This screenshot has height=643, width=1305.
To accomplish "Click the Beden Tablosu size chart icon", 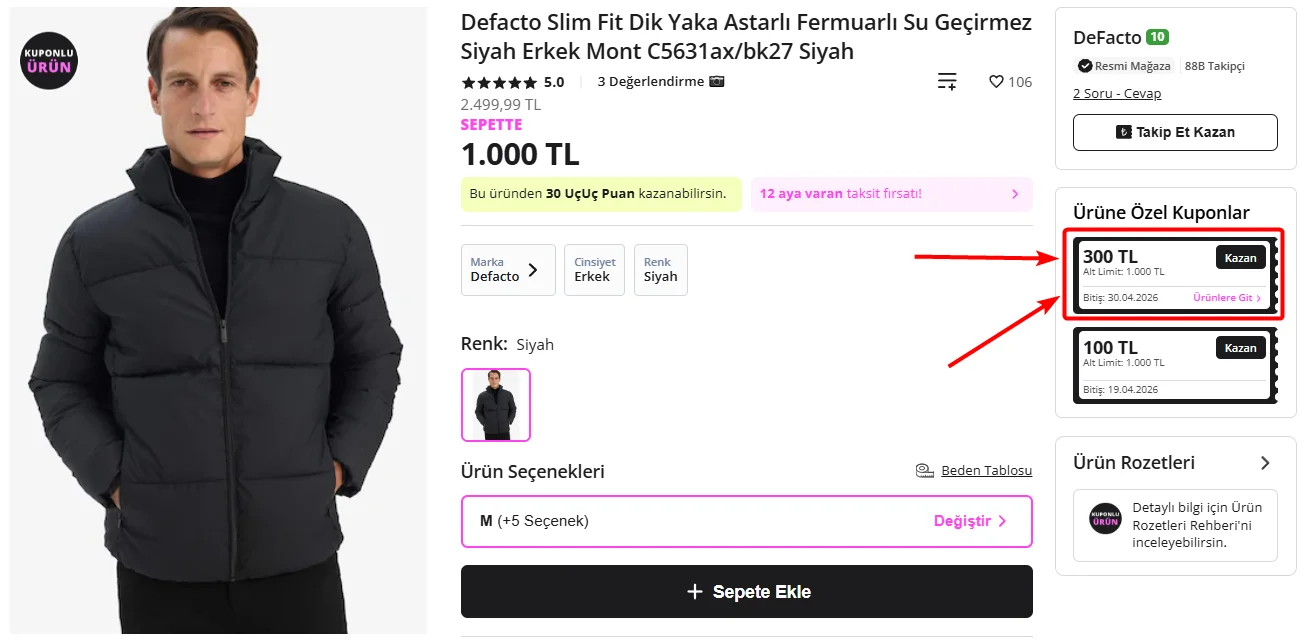I will (924, 470).
